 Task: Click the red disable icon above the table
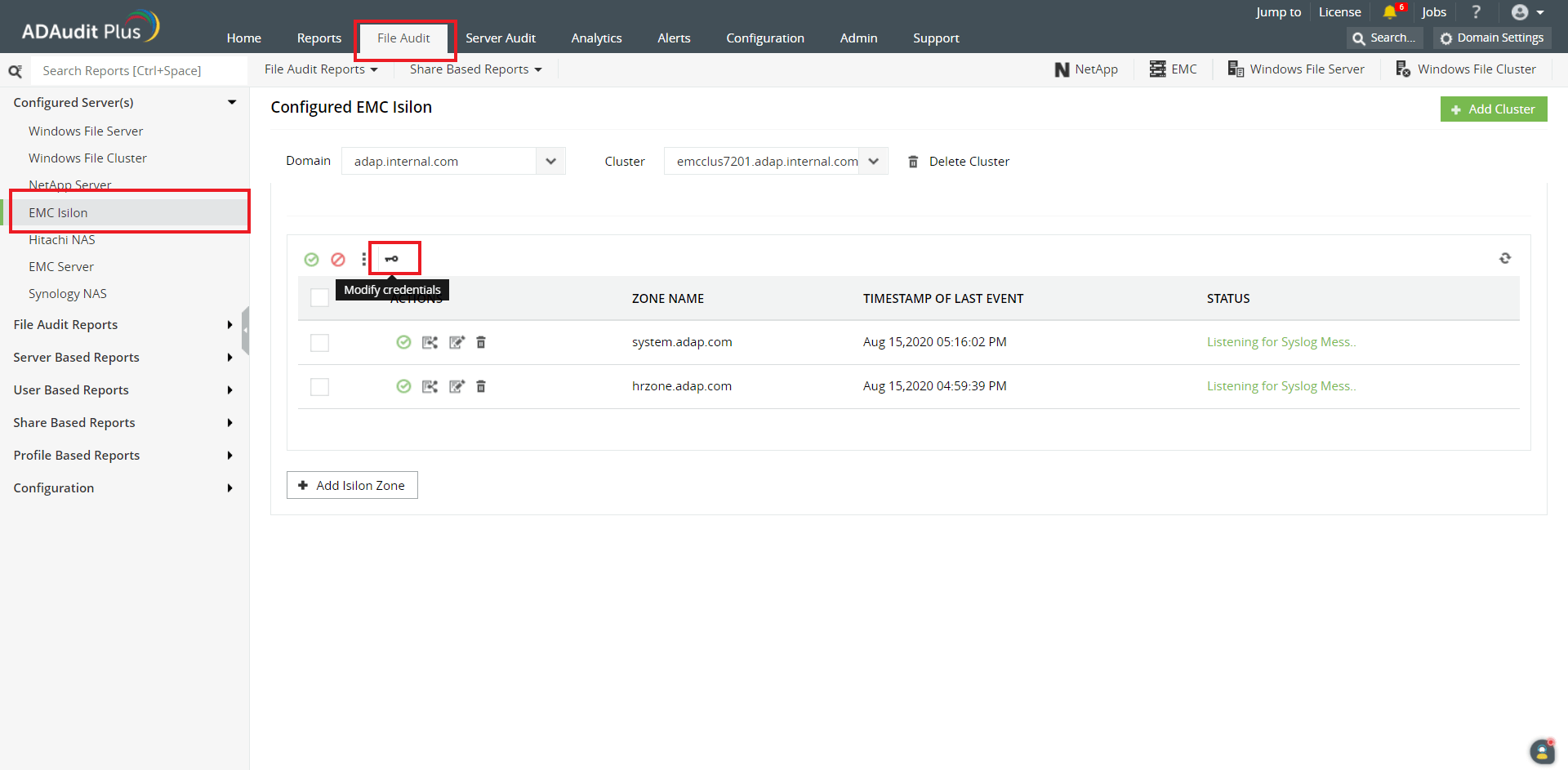[x=338, y=259]
